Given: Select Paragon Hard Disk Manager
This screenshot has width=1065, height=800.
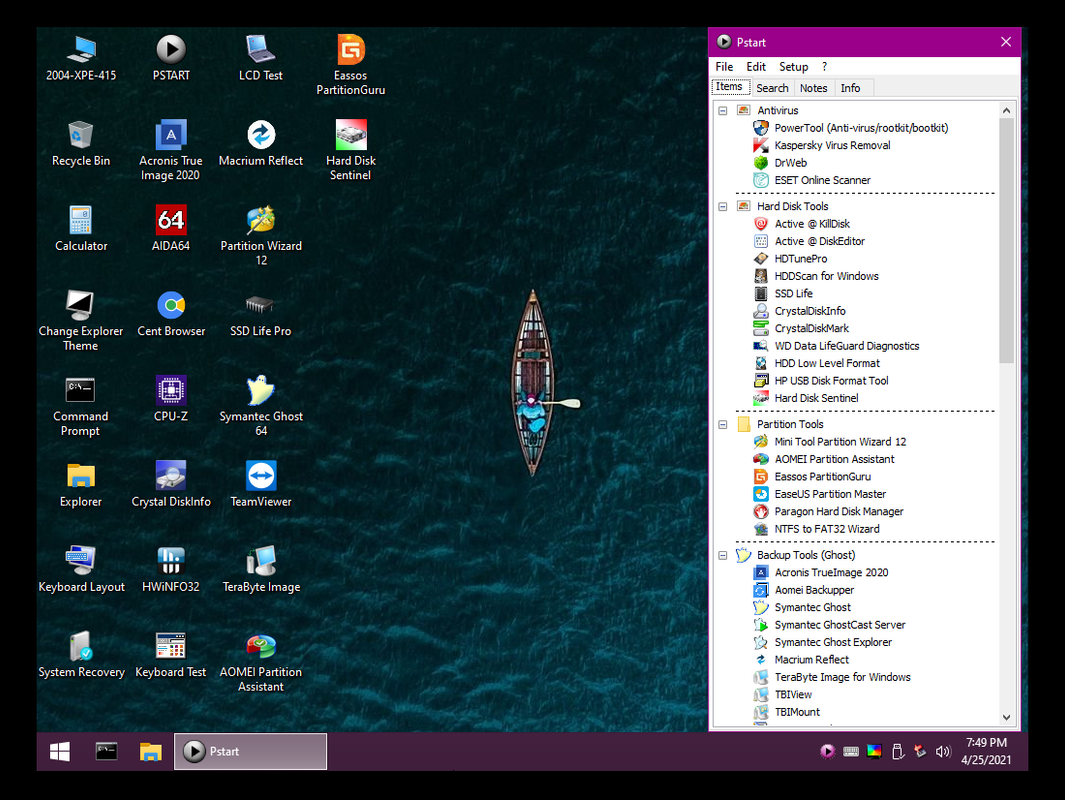Looking at the screenshot, I should 838,511.
